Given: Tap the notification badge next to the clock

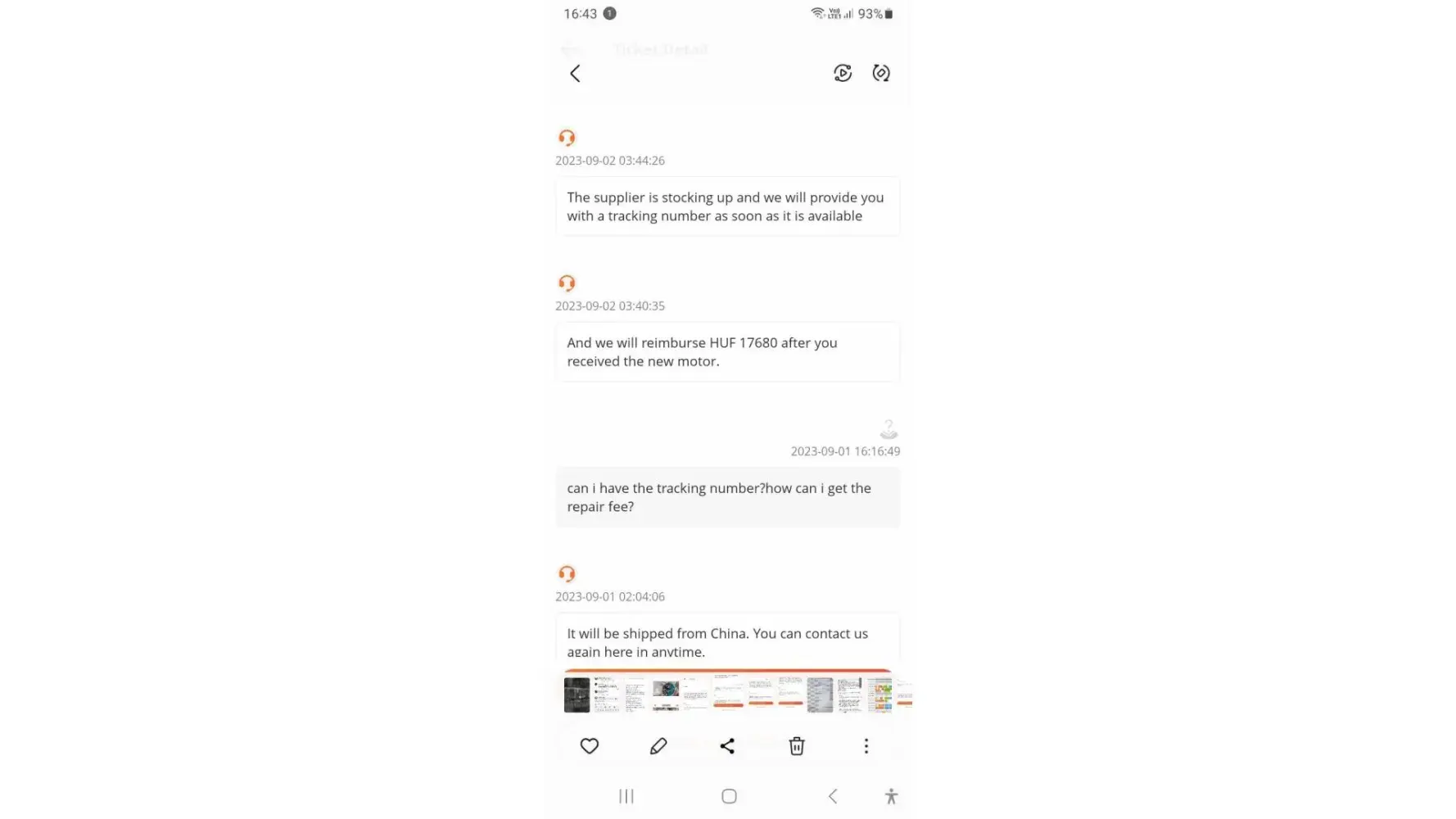Looking at the screenshot, I should click(x=609, y=13).
